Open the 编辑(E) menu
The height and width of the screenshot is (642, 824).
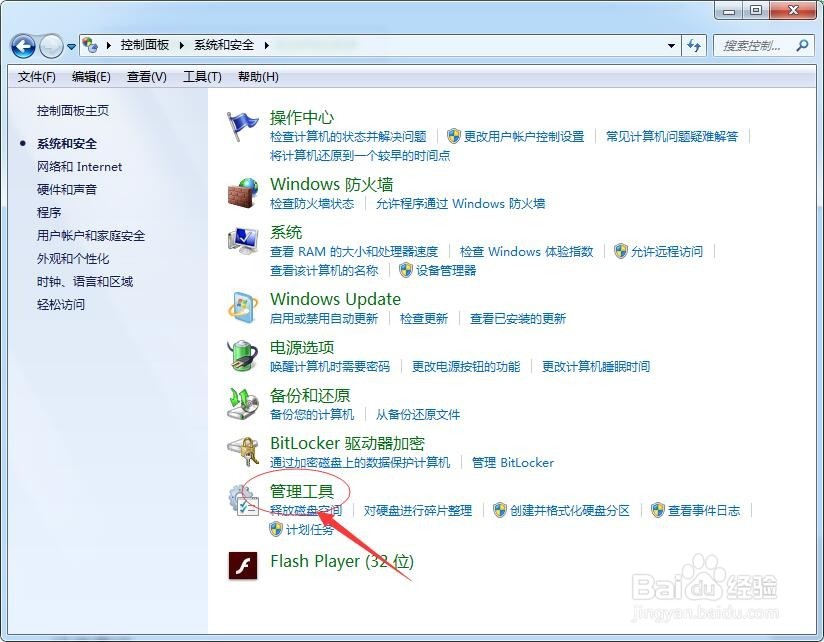point(91,77)
